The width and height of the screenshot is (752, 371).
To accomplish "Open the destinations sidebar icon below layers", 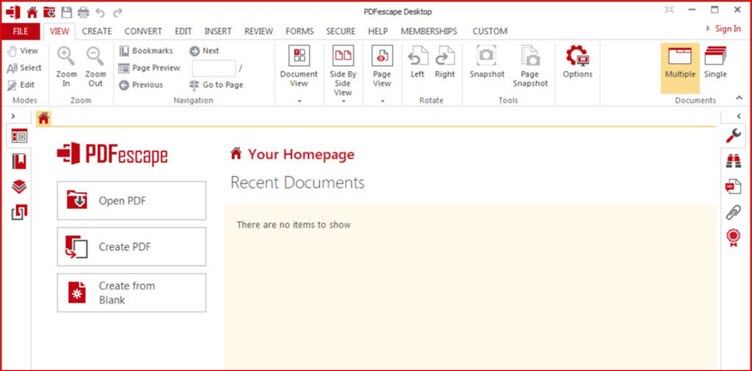I will tap(19, 212).
